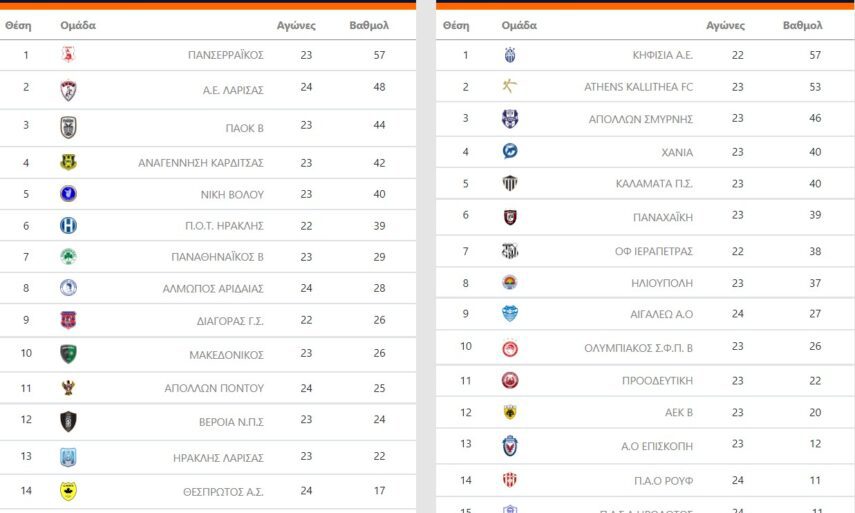
Task: Click the Απόλλων Πόντου eagle emblem
Action: click(68, 388)
